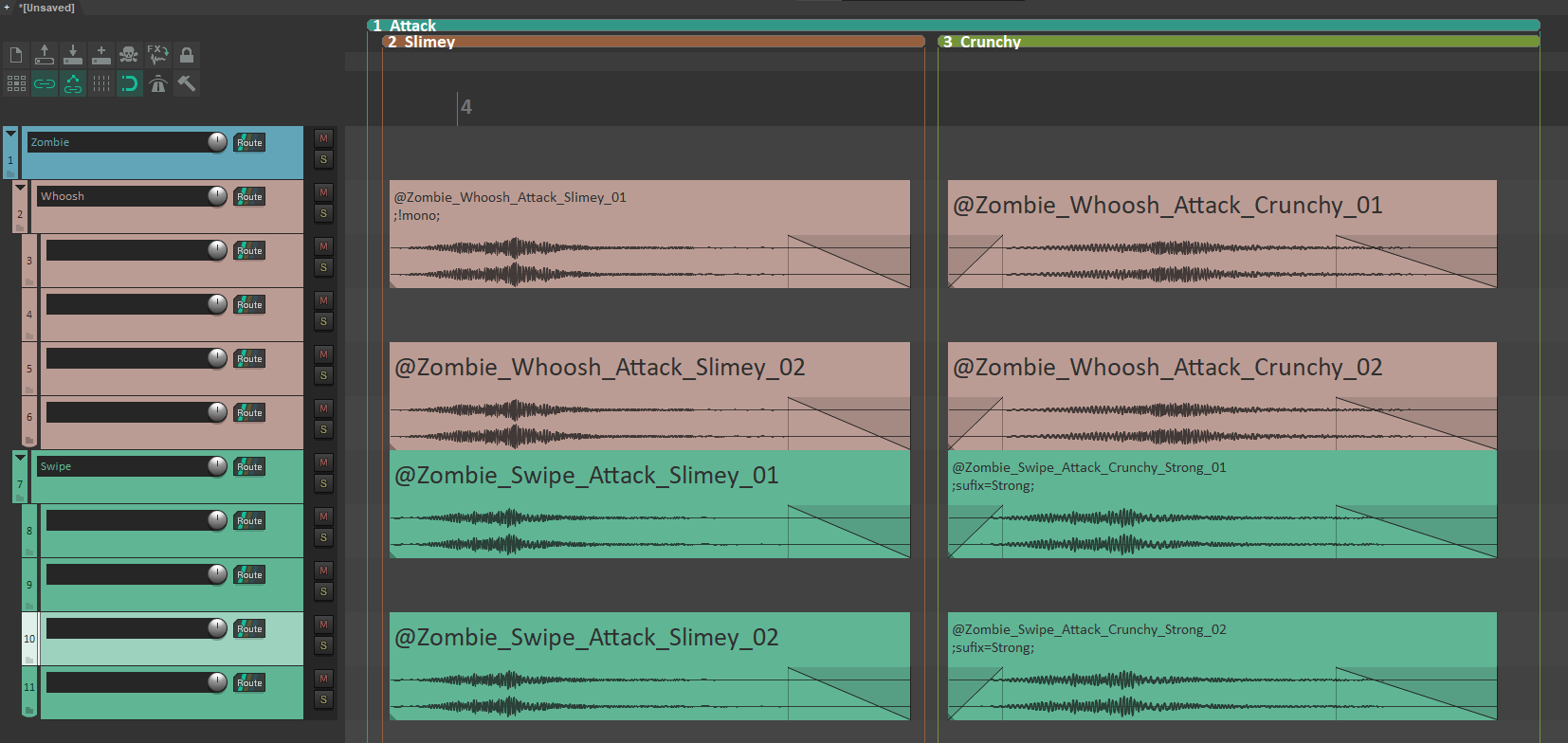The height and width of the screenshot is (743, 1568).
Task: Collapse the Zombie folder arrow
Action: pyautogui.click(x=10, y=134)
